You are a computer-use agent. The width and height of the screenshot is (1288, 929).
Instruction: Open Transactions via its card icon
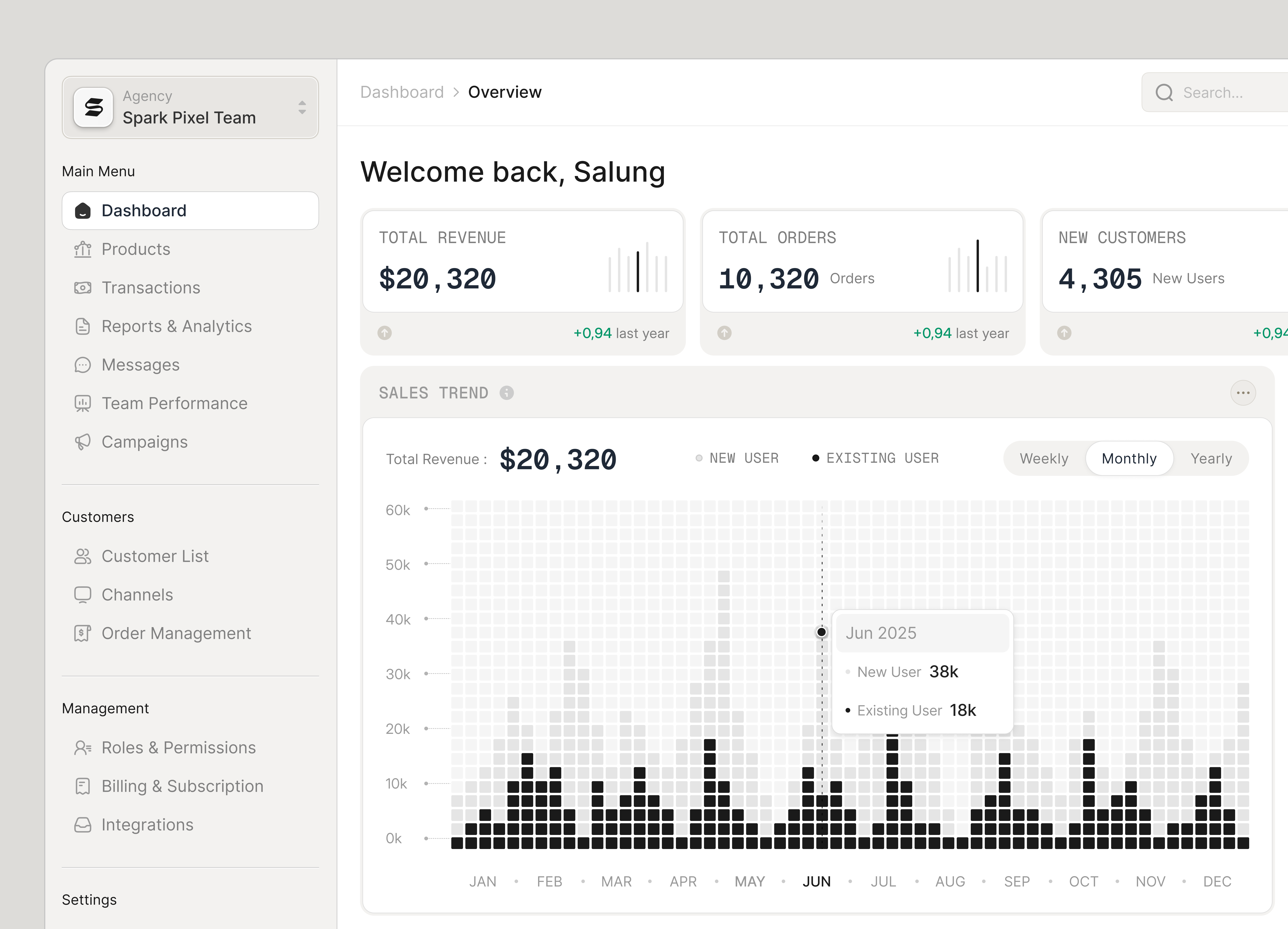pos(83,287)
